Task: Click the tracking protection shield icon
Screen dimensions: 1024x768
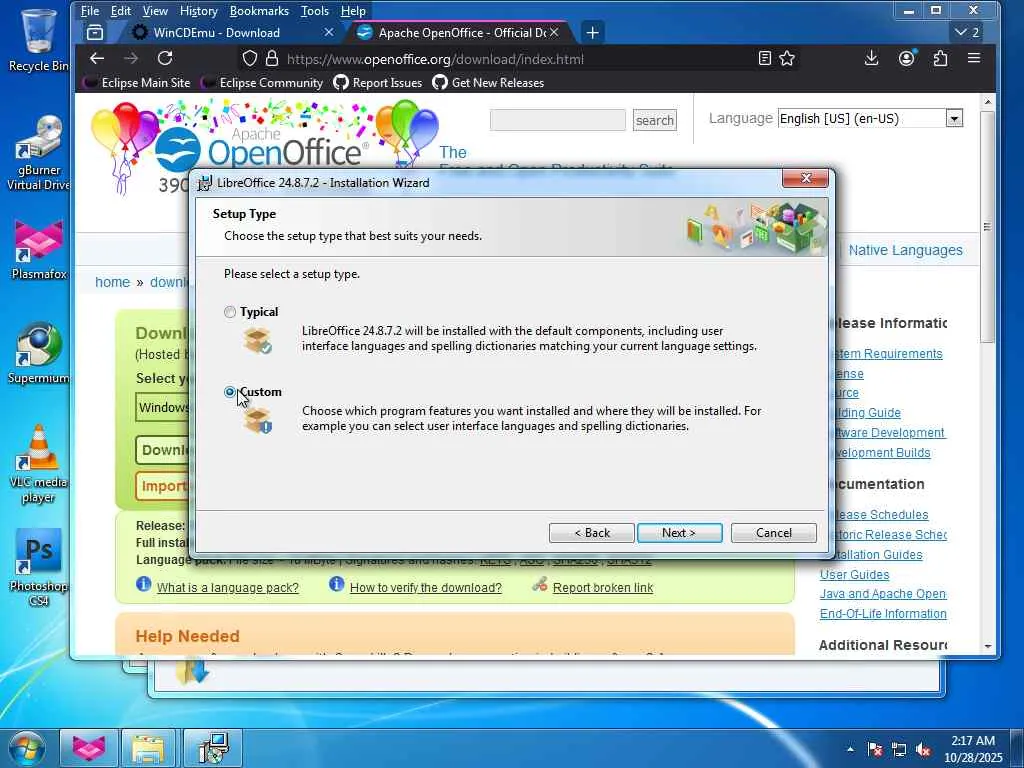Action: (x=249, y=59)
